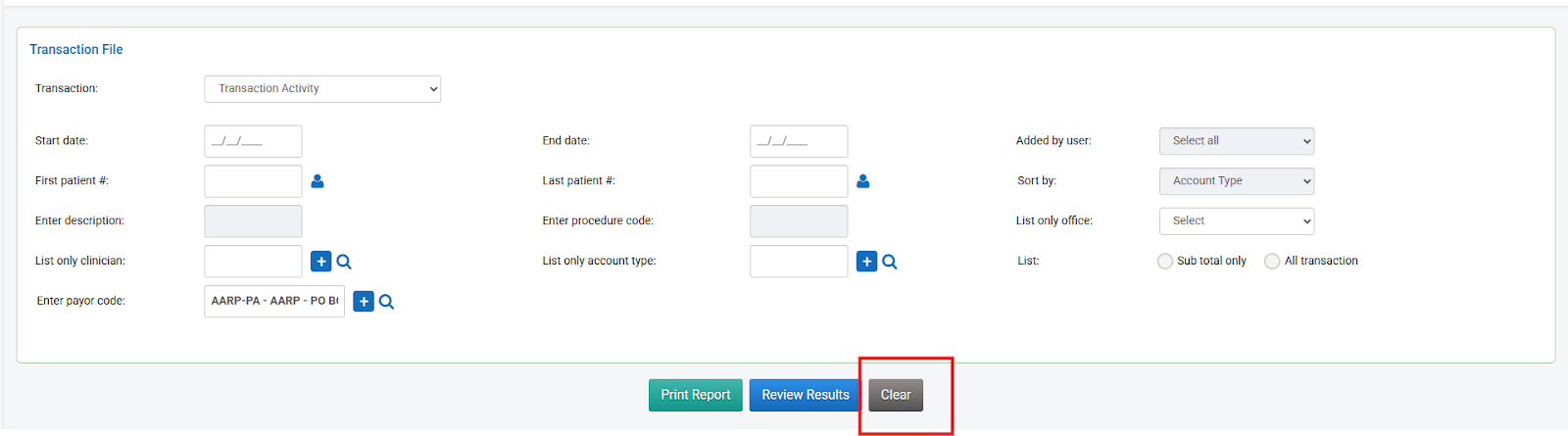This screenshot has height=436, width=1568.
Task: Add clinician with the plus icon
Action: (321, 262)
